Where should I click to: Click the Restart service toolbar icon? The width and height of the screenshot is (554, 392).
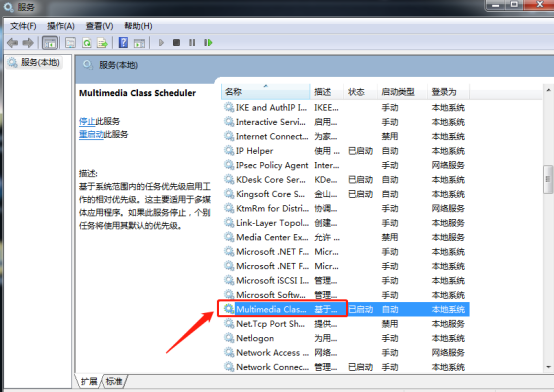208,43
